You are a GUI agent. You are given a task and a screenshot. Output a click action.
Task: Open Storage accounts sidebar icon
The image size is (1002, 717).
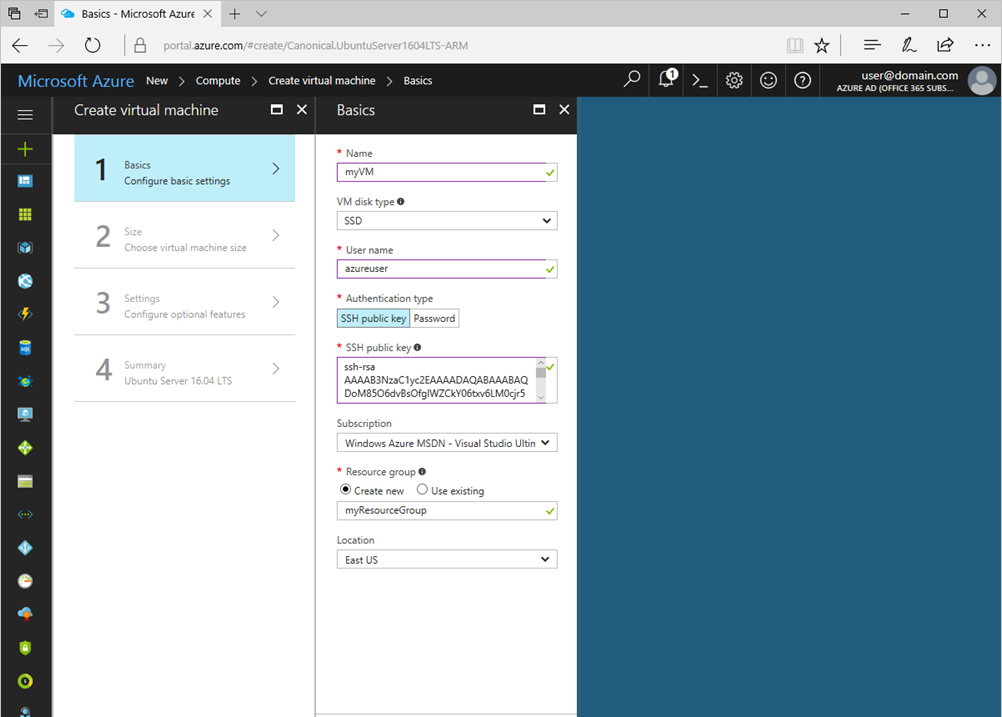[x=25, y=481]
